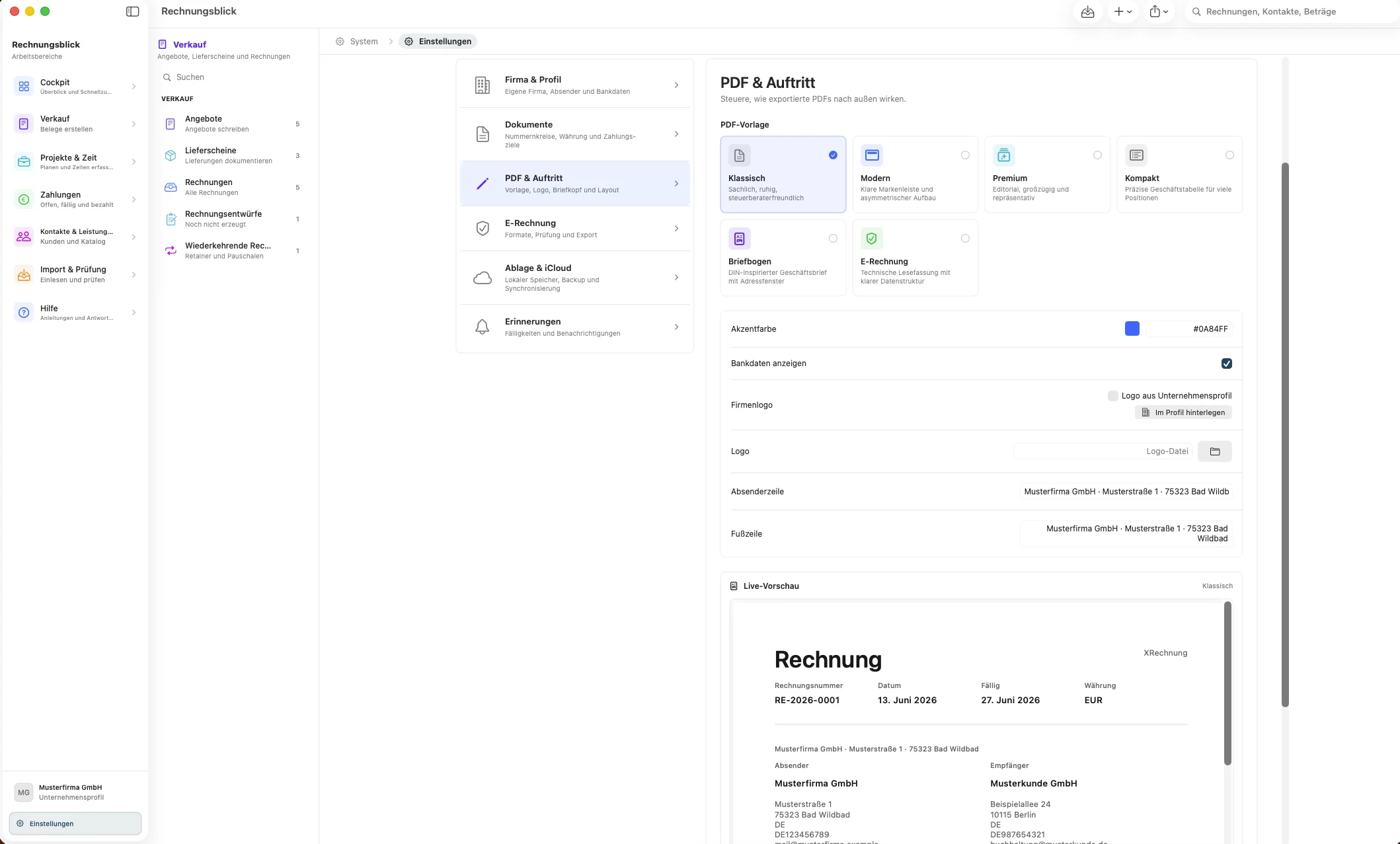Select the Premium template radio
The image size is (1400, 844).
[1097, 155]
